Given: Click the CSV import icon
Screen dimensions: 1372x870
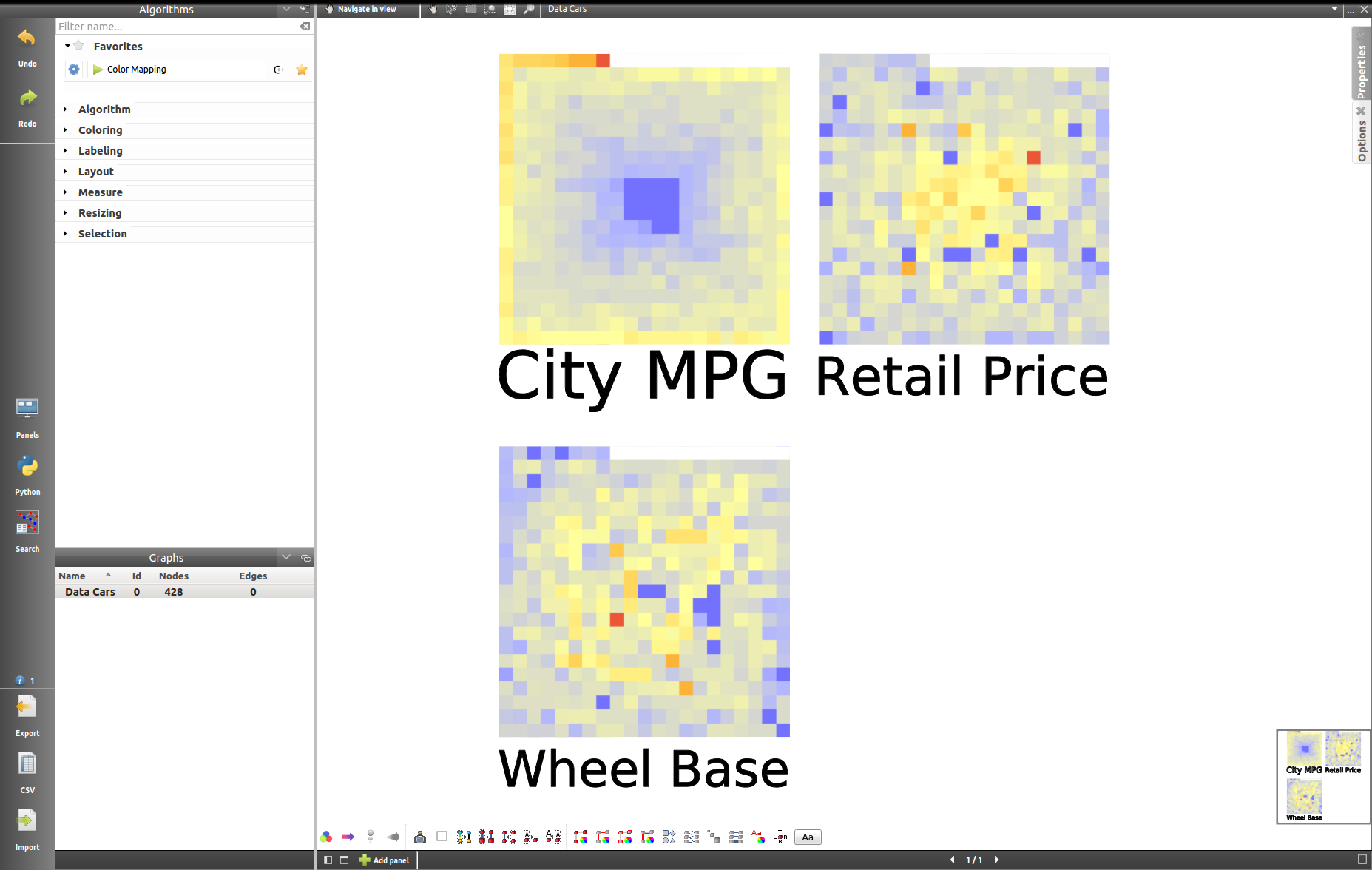Looking at the screenshot, I should click(x=27, y=763).
